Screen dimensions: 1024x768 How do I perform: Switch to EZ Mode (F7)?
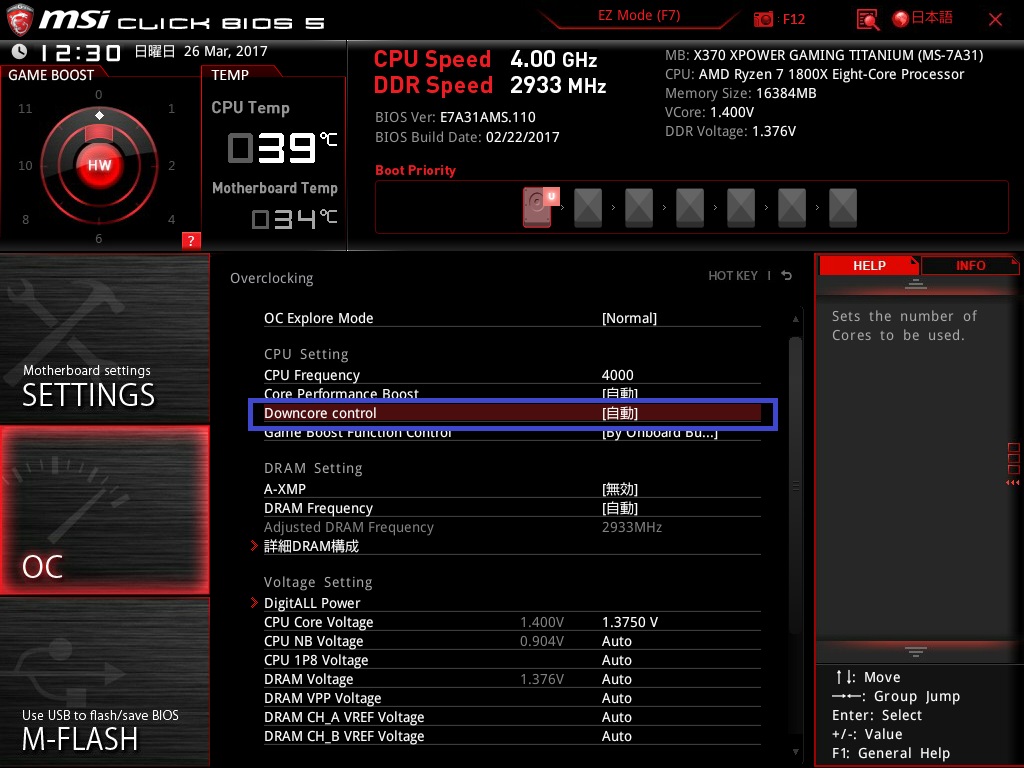[x=639, y=16]
